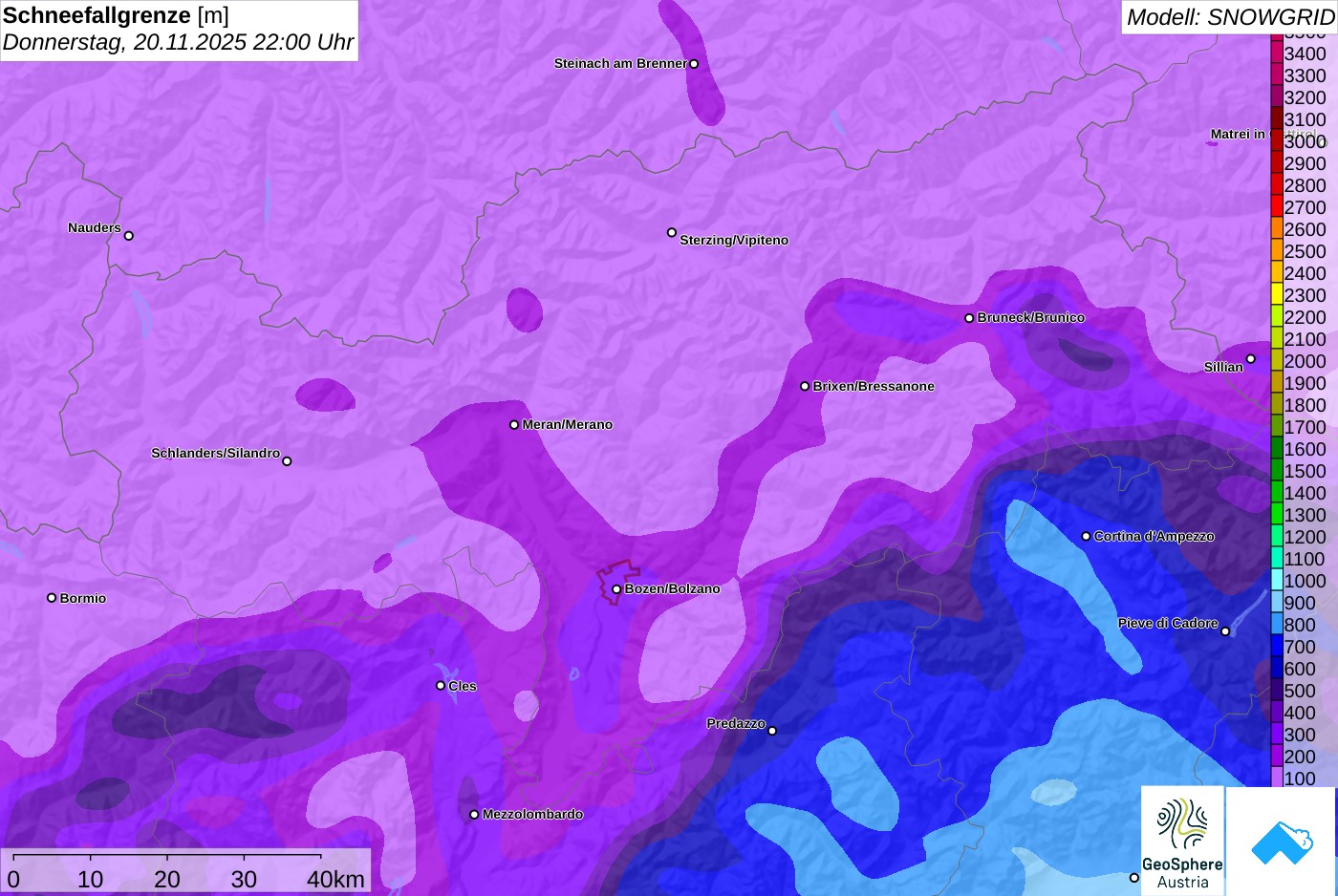Click the legend value 3200

pos(1306,97)
